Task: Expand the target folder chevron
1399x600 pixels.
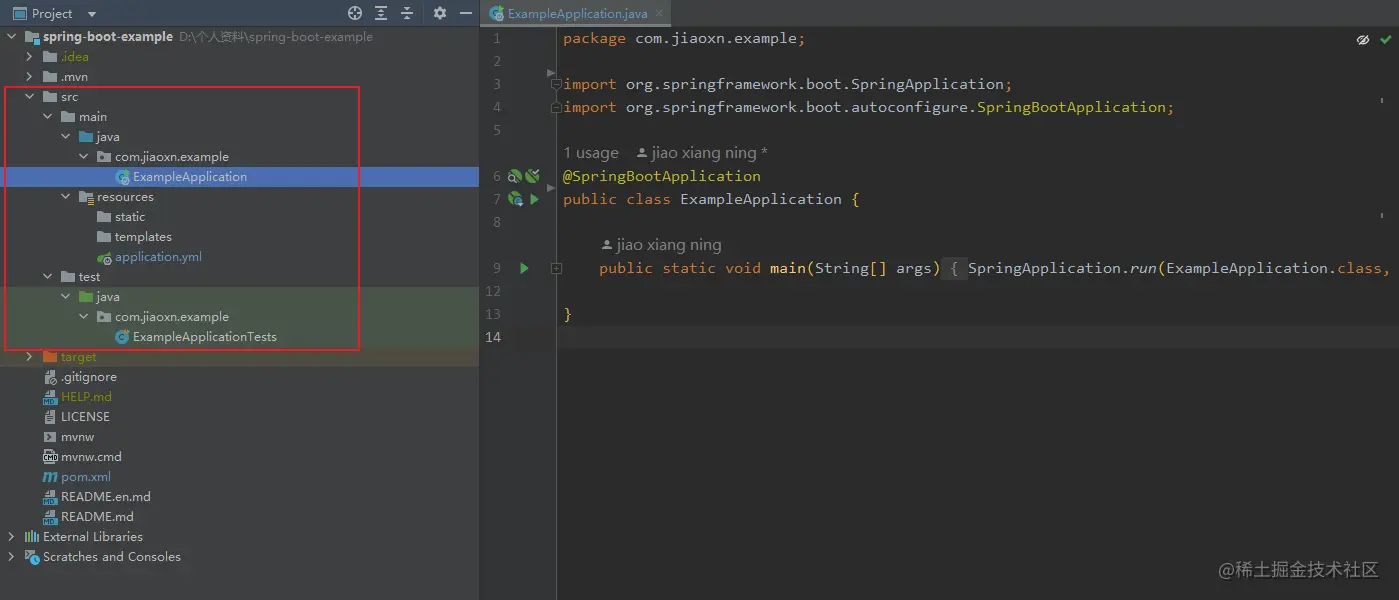Action: pos(30,357)
